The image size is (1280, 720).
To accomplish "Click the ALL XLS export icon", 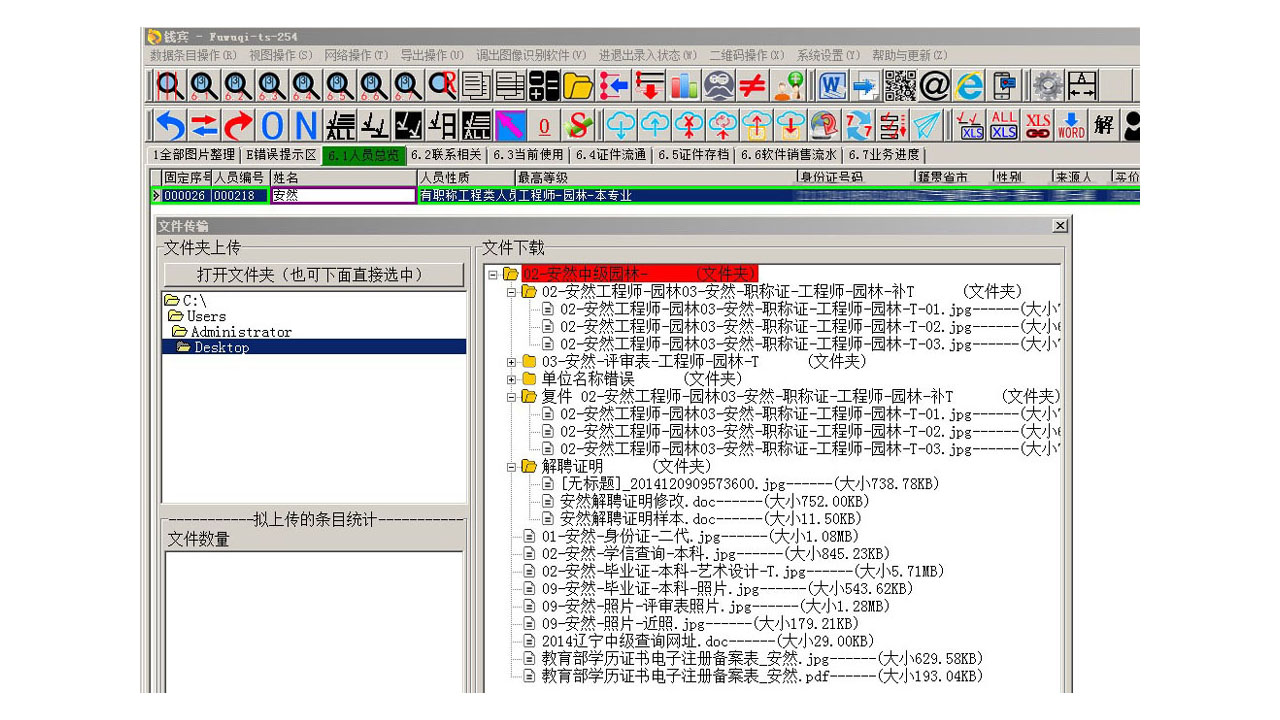I will (1004, 125).
